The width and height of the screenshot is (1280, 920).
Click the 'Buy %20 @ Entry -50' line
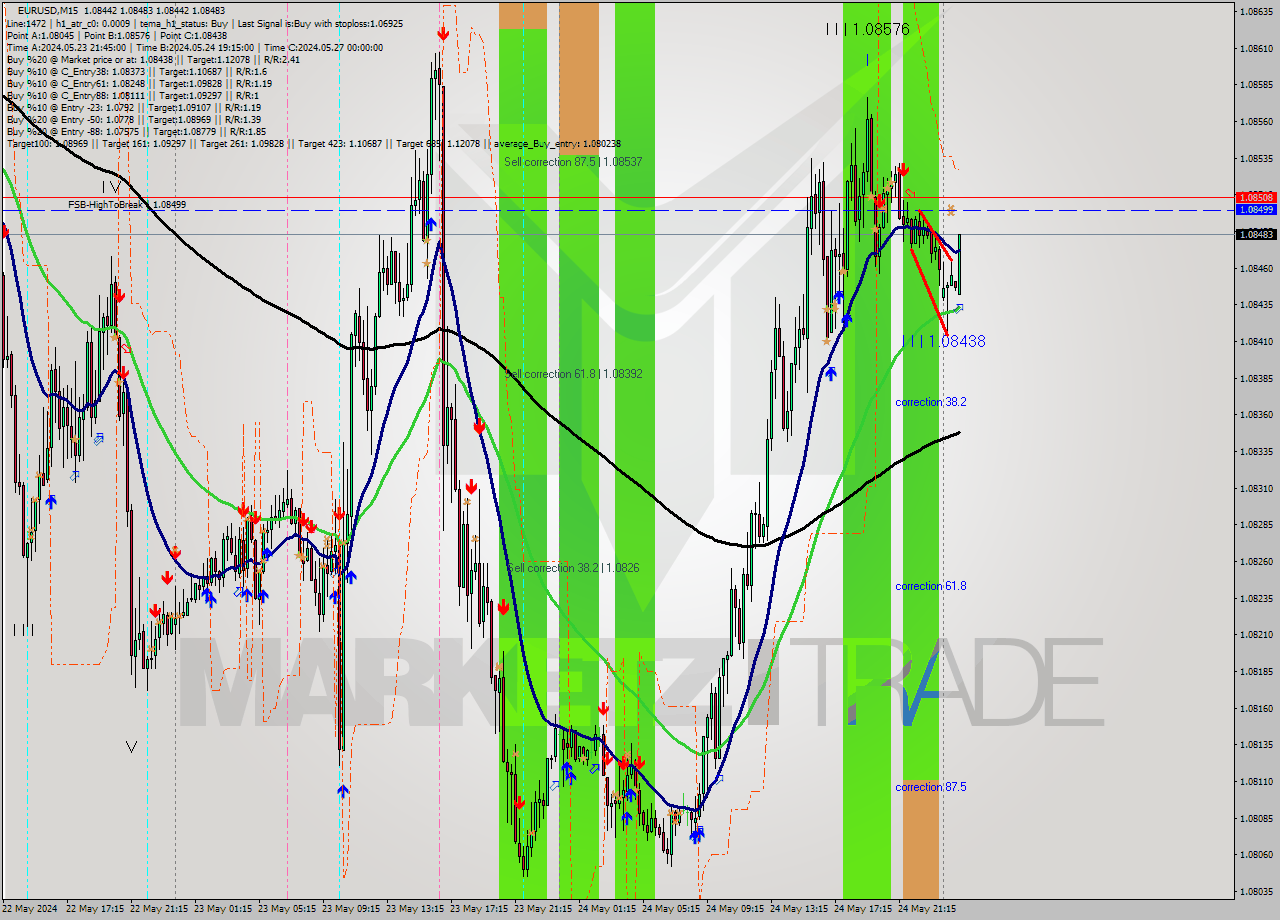[x=134, y=119]
